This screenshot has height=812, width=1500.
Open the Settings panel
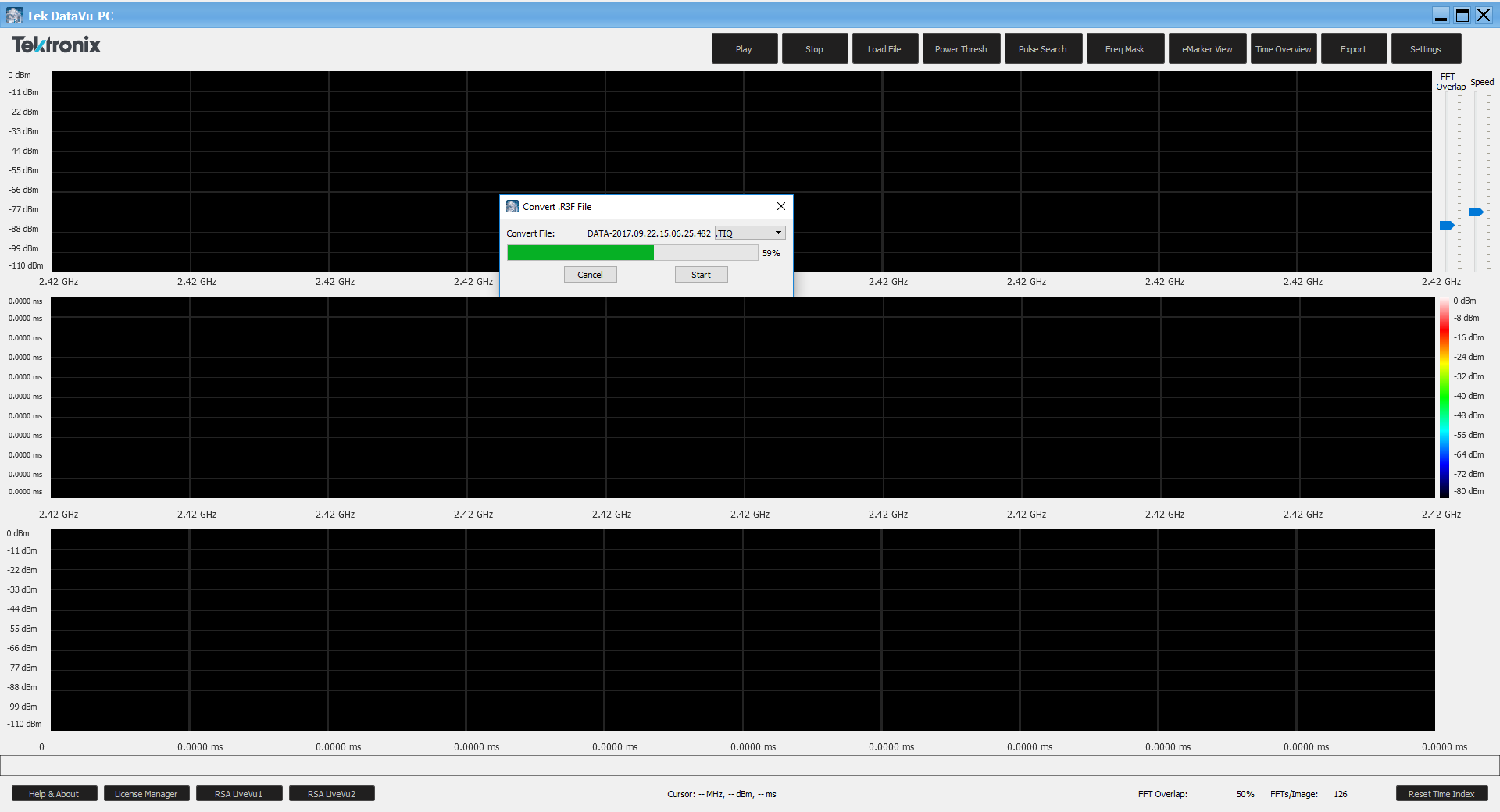1425,48
